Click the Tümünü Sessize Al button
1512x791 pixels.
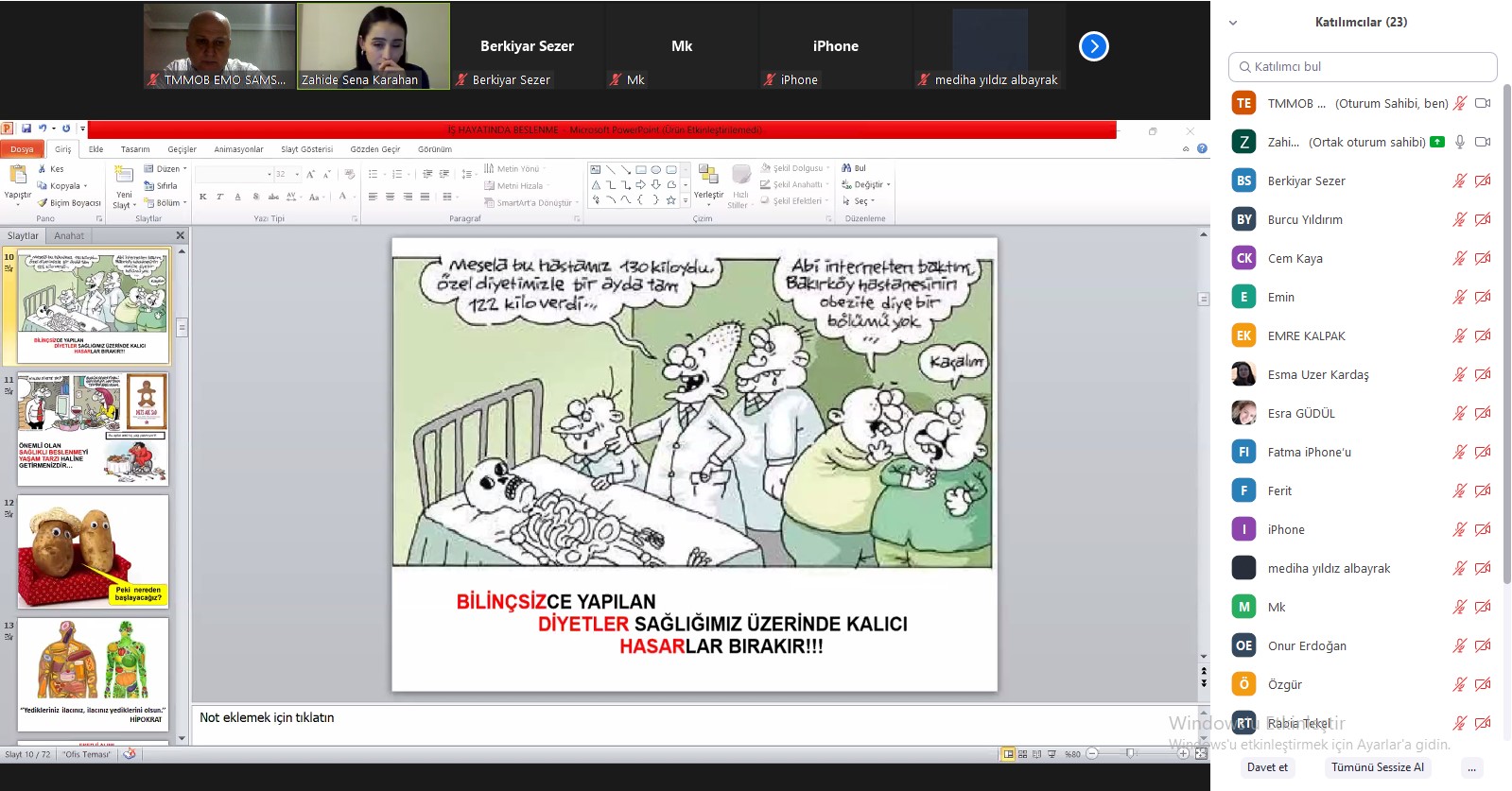pos(1377,767)
